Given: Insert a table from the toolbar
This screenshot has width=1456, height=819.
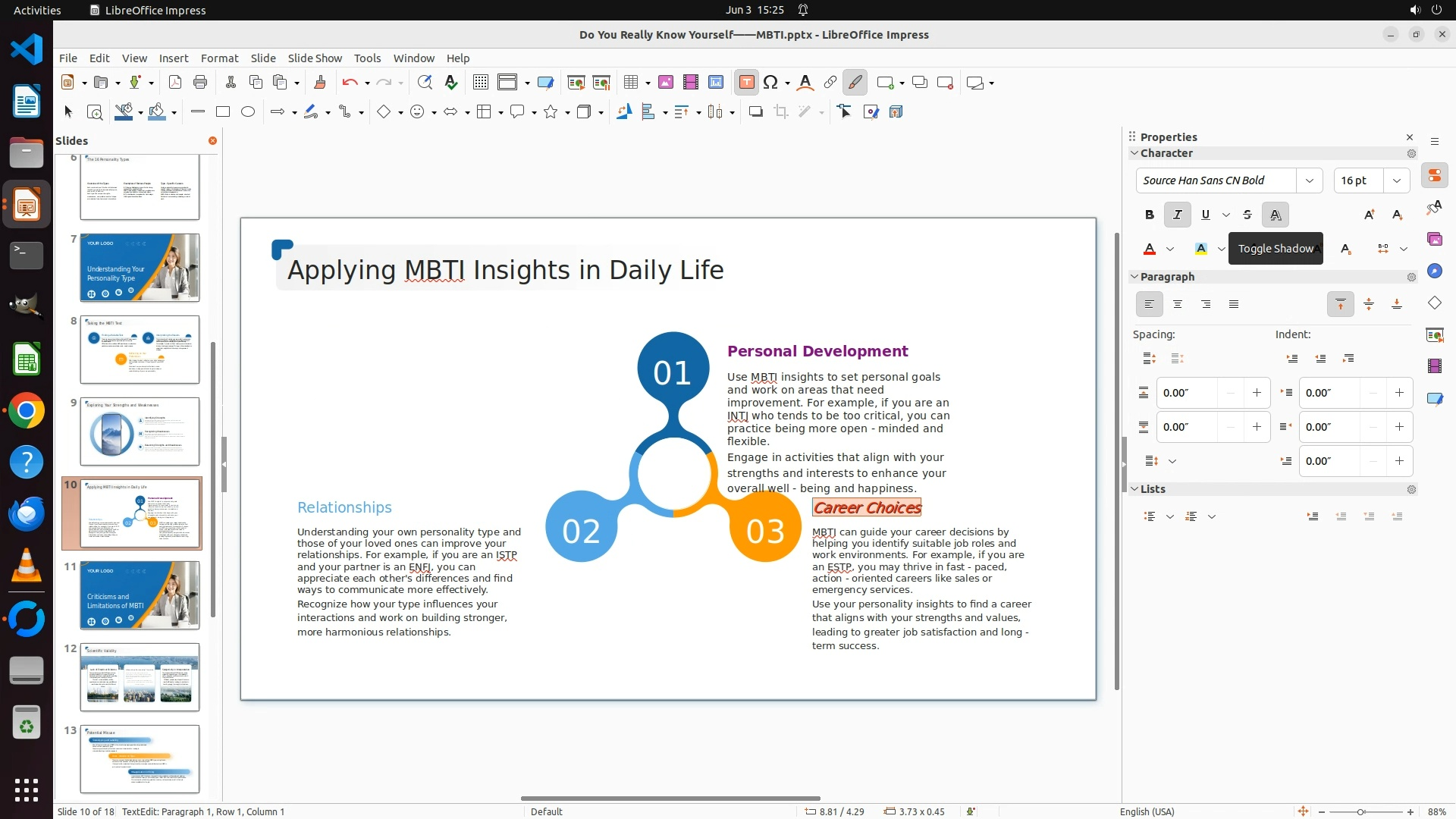Looking at the screenshot, I should [x=630, y=83].
